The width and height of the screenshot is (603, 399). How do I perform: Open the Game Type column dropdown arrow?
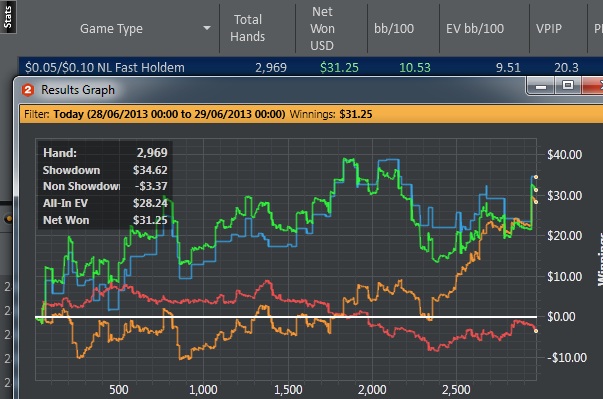(x=207, y=28)
